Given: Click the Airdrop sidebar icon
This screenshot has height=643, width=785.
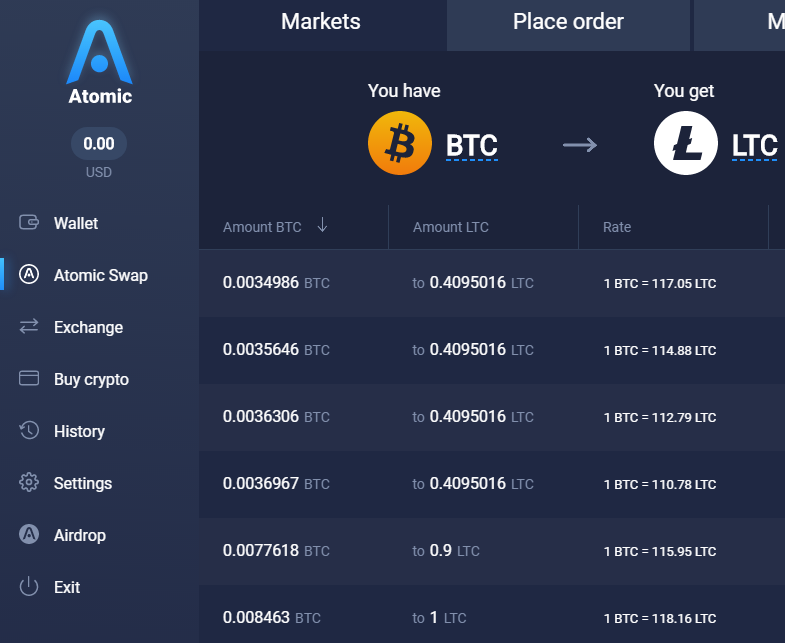Looking at the screenshot, I should [x=29, y=535].
